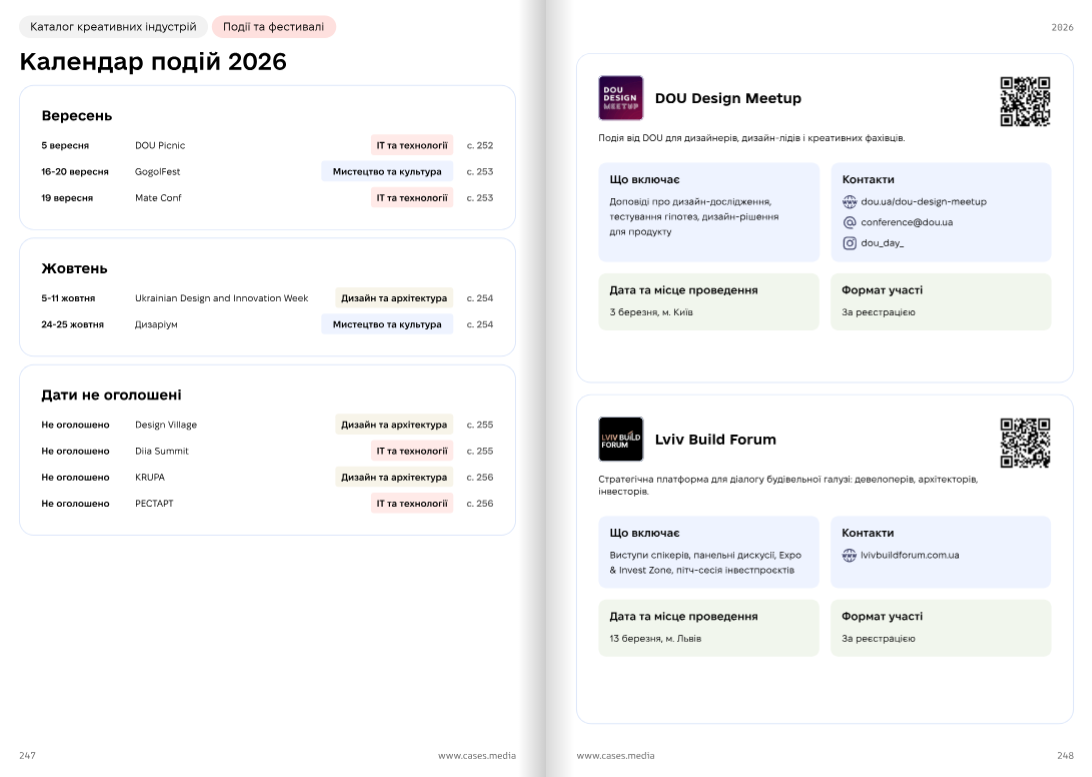
Task: Click page reference 'с. 254' for Дизаріум
Action: 480,324
